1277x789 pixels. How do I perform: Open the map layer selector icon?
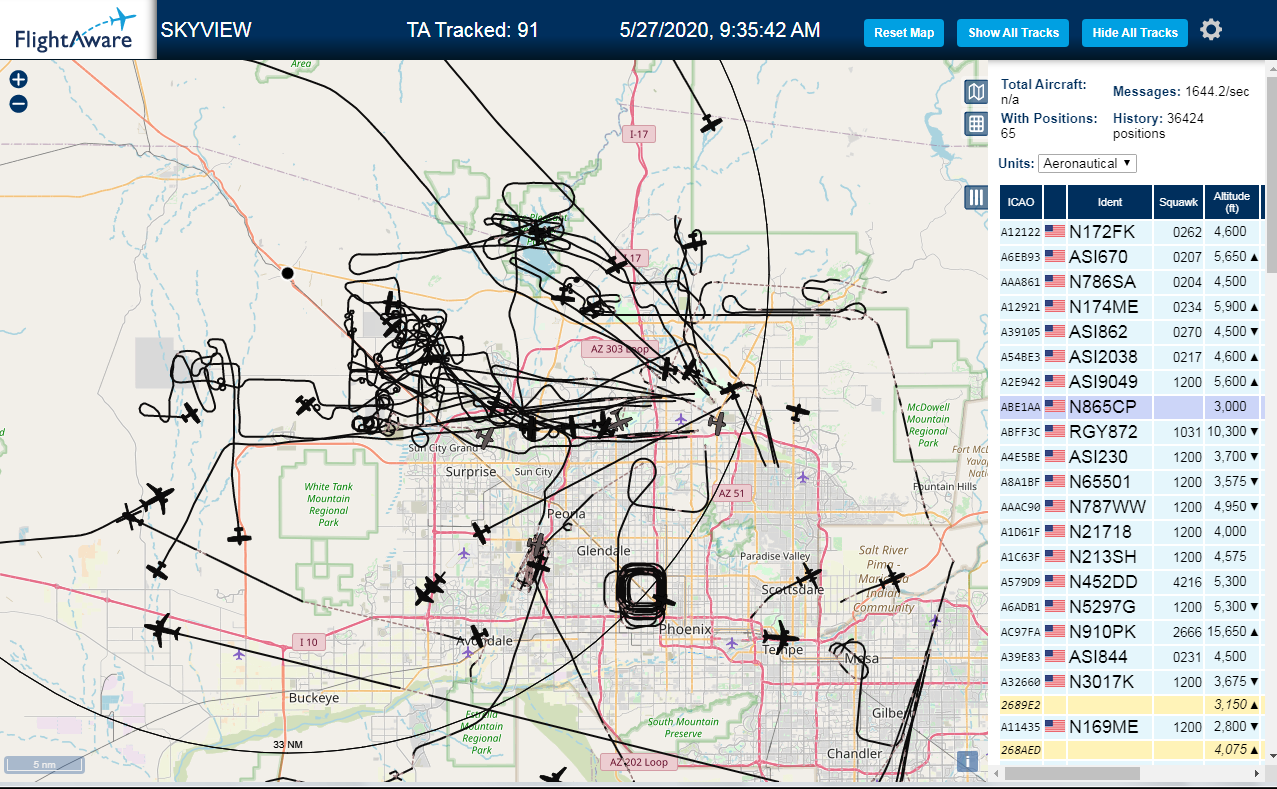[976, 93]
